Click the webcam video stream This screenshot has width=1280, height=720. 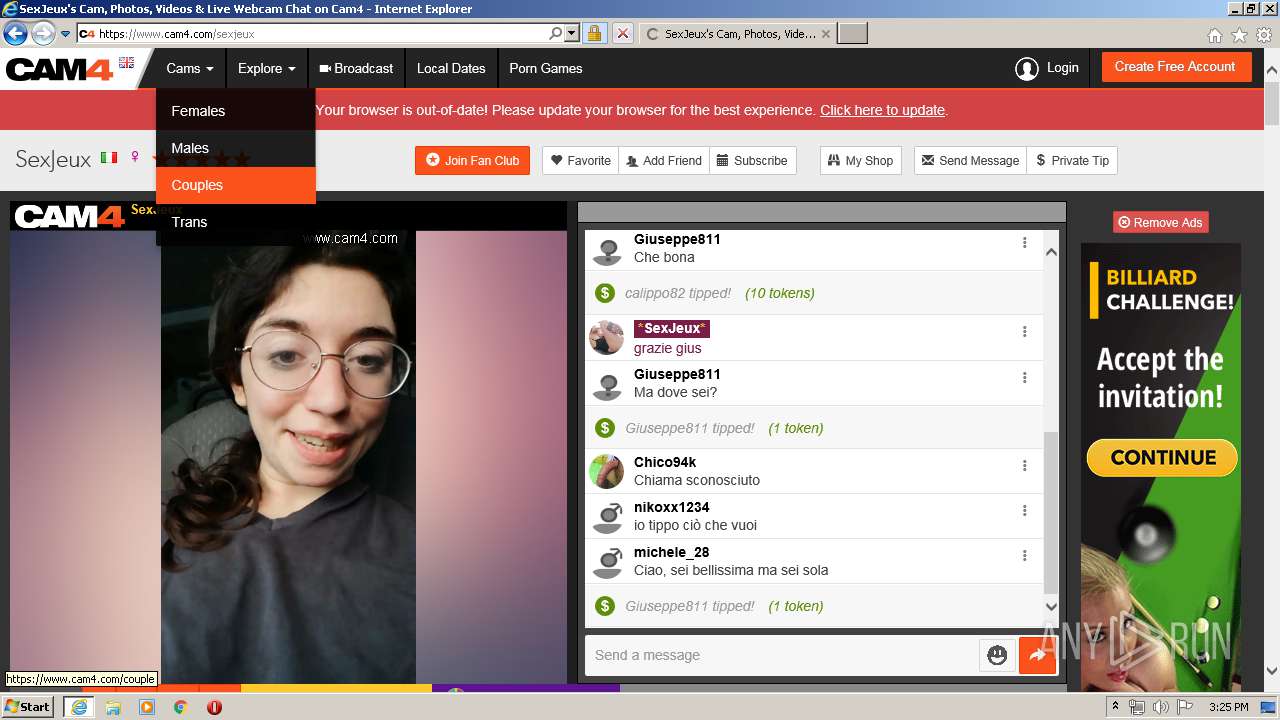point(288,456)
